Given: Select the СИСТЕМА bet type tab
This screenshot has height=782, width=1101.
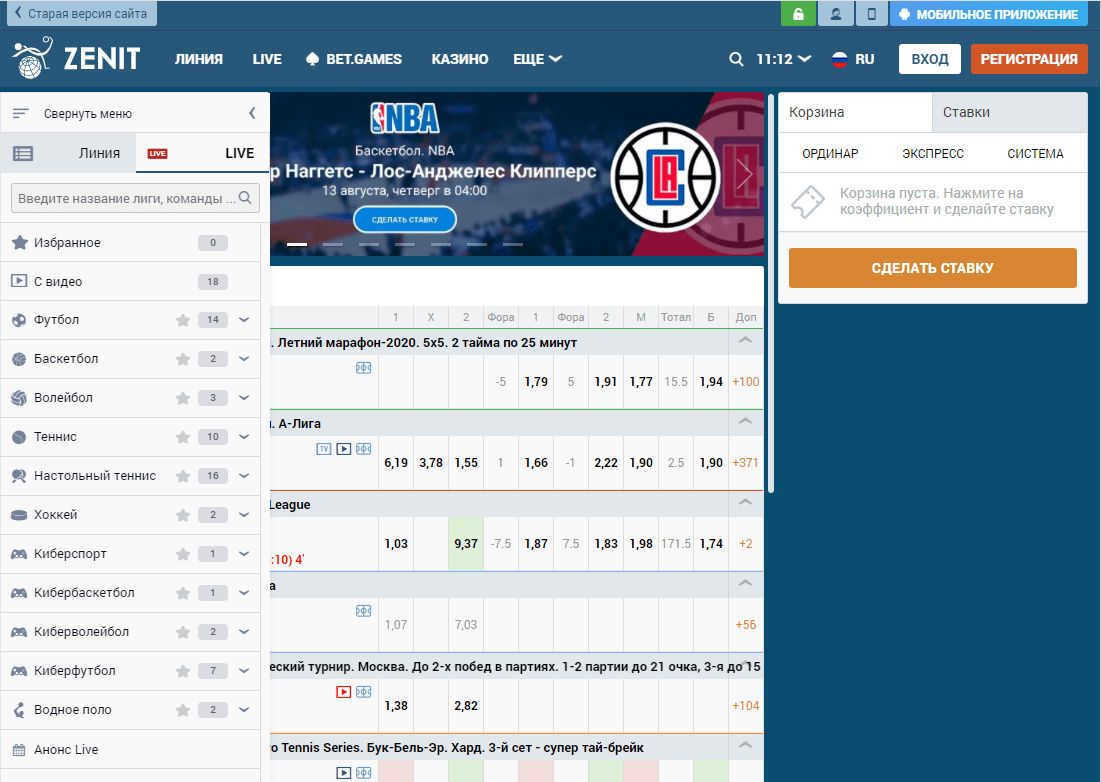Looking at the screenshot, I should [x=1035, y=154].
